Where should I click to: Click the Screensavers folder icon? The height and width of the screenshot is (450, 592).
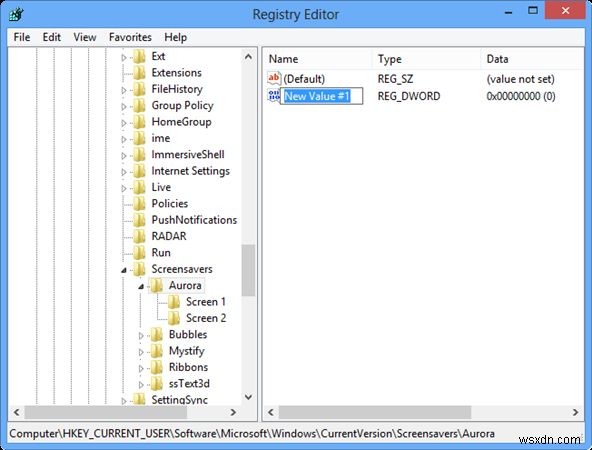coord(139,269)
